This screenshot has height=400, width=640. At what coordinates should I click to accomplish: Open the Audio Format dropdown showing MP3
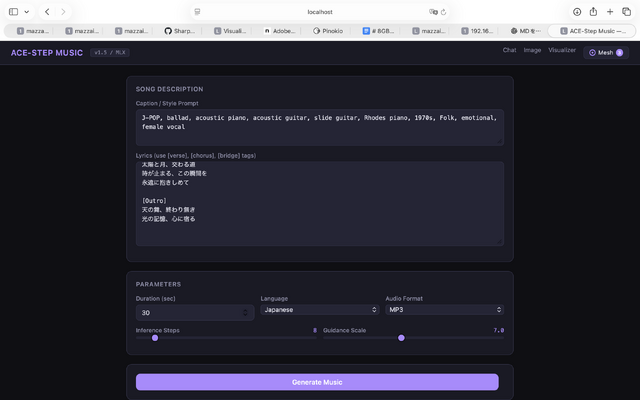tap(444, 310)
